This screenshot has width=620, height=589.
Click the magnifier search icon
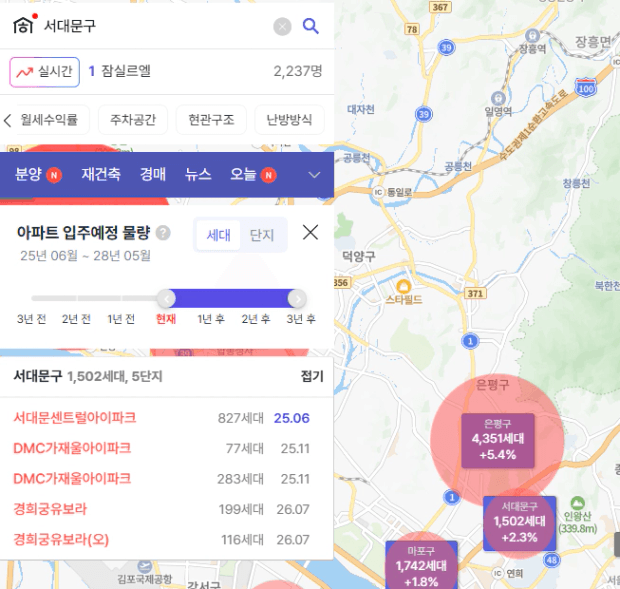(x=311, y=26)
